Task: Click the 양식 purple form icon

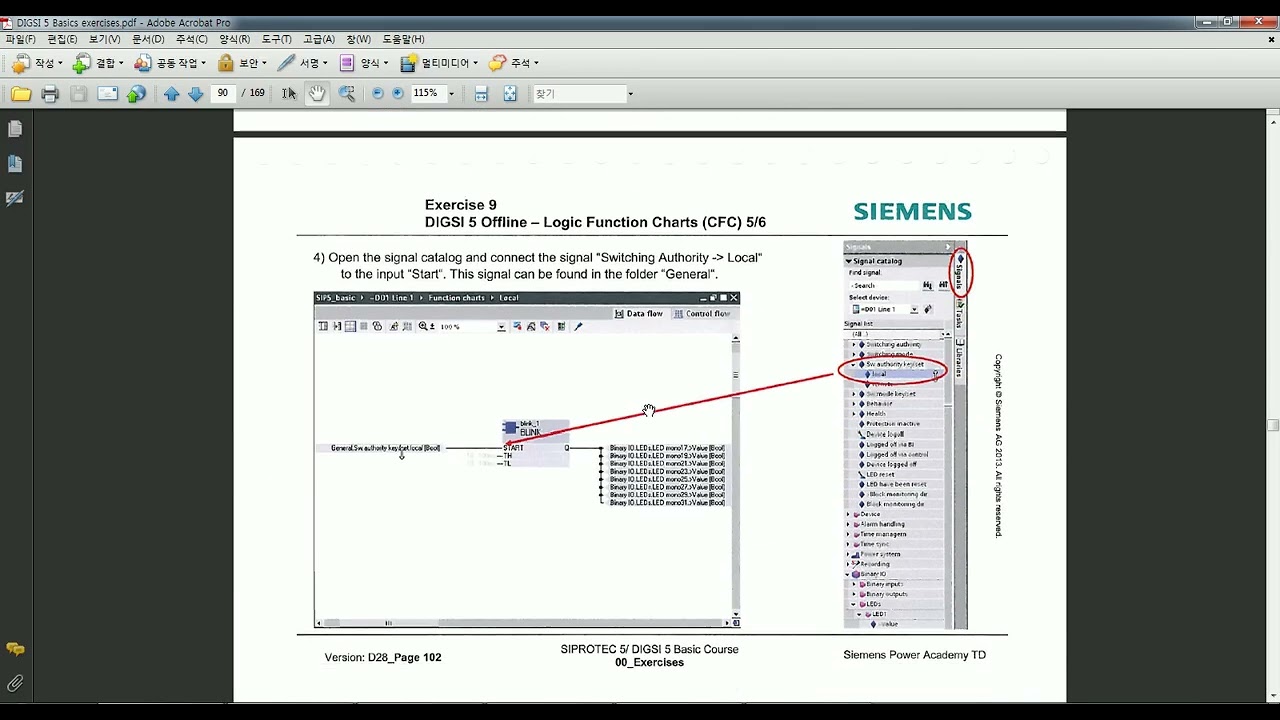Action: tap(346, 63)
